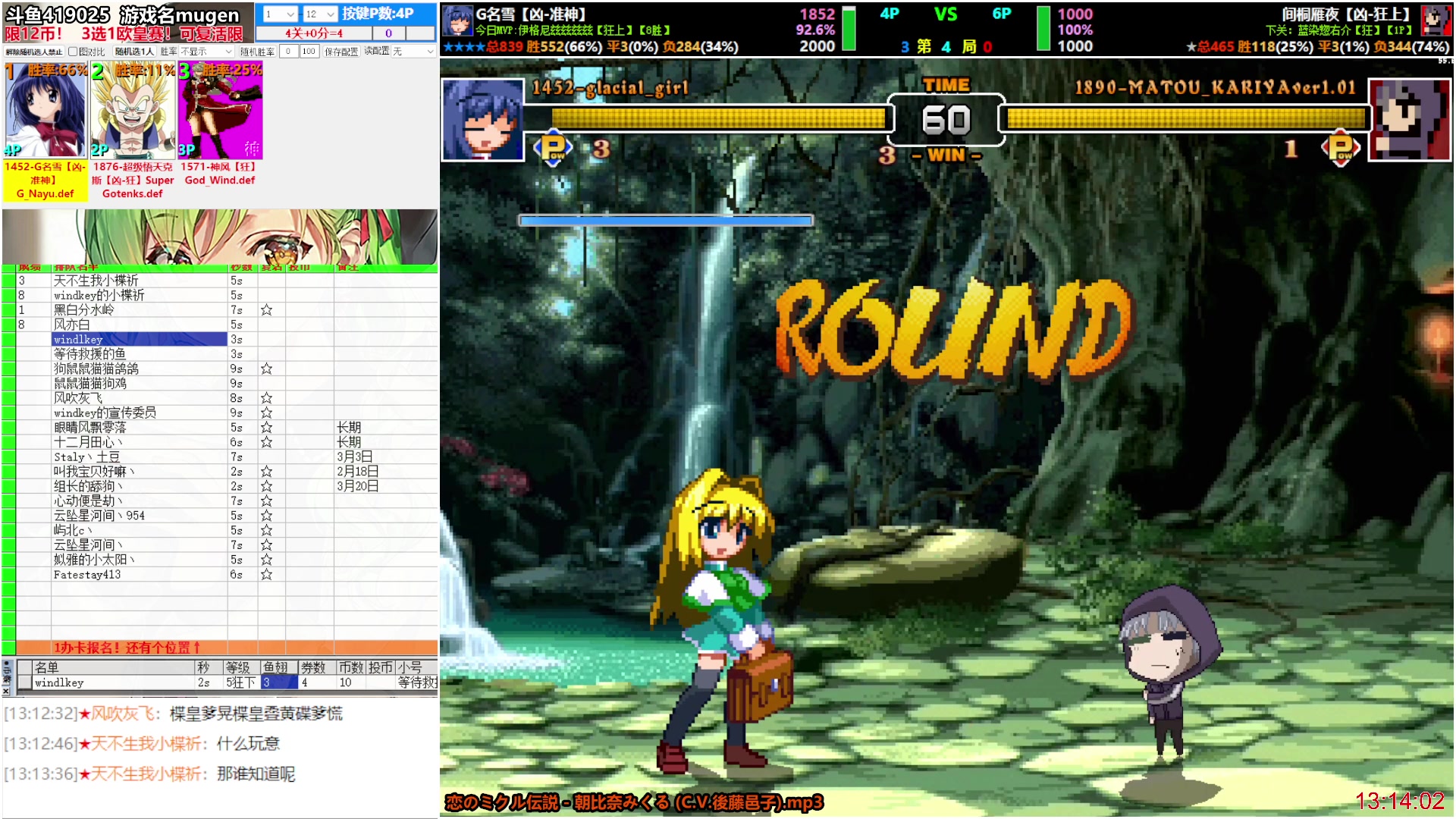The image size is (1456, 819).
Task: Click 间桐雁夜 avatar in scoreboard header
Action: pyautogui.click(x=1436, y=20)
